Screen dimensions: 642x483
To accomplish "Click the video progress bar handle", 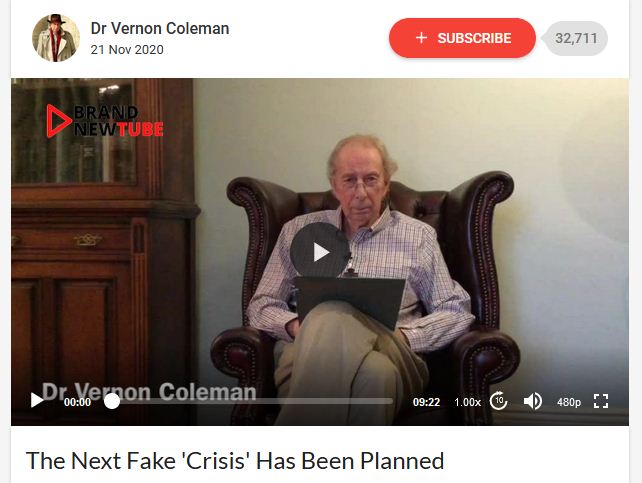I will pos(112,401).
